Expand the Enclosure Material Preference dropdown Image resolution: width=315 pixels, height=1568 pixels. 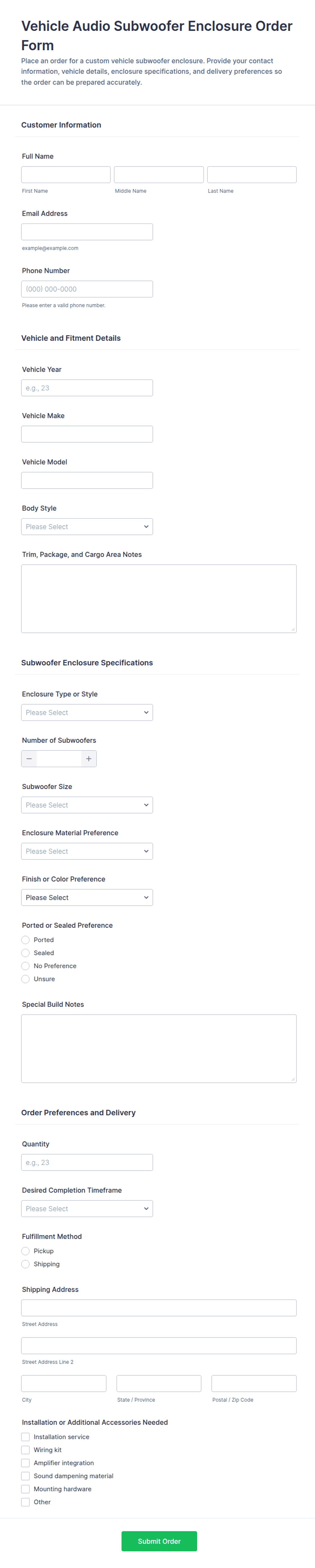[87, 851]
